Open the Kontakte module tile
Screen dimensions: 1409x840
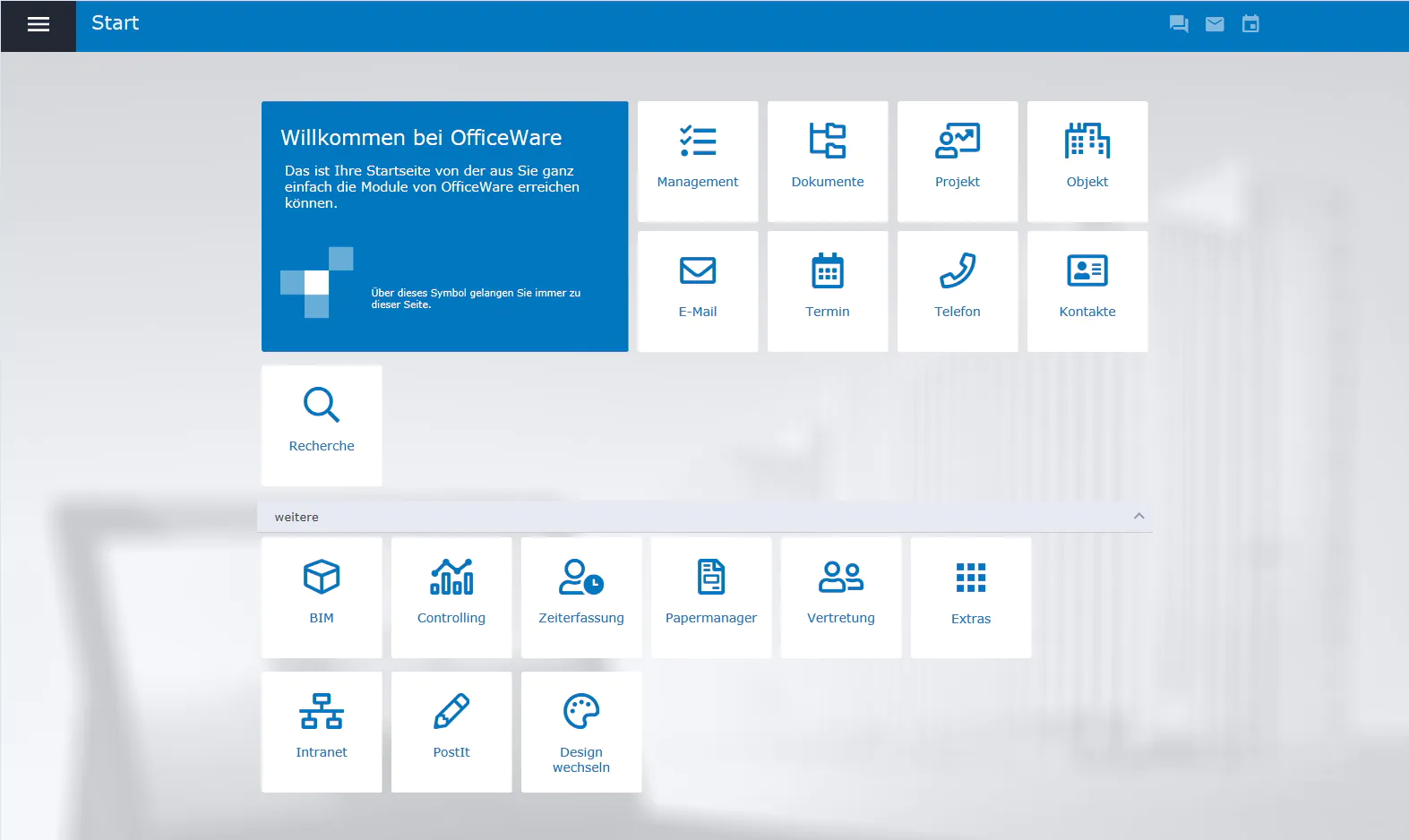[x=1087, y=291]
